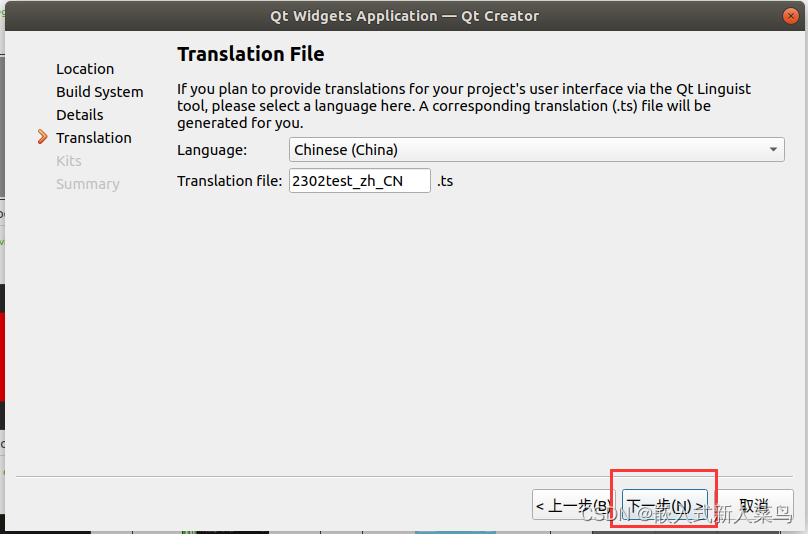Select the Details step in the sidebar
Viewport: 808px width, 534px height.
click(x=79, y=114)
